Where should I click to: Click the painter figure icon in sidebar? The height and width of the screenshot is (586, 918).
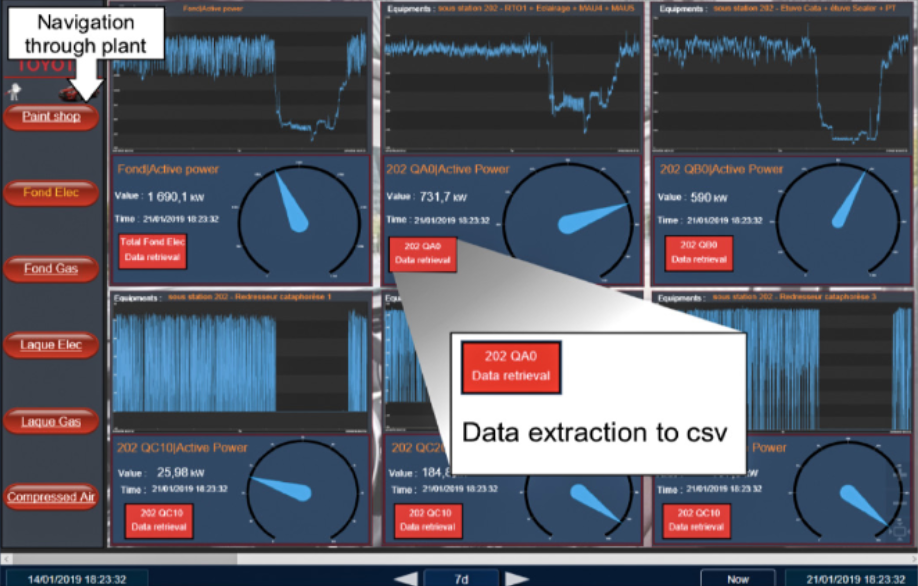14,91
